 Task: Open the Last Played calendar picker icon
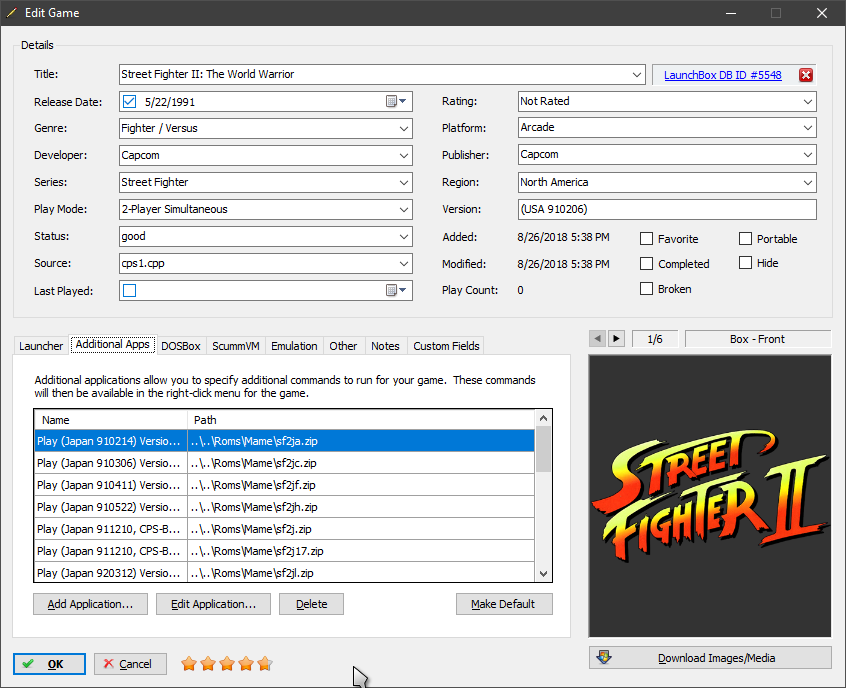[x=396, y=290]
